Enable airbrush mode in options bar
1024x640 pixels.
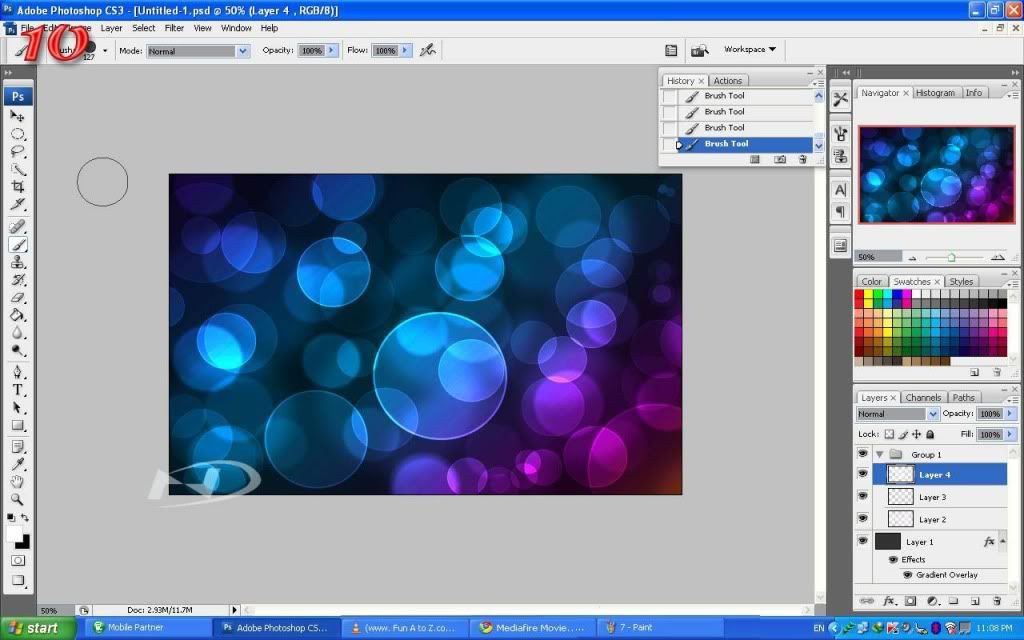[428, 50]
